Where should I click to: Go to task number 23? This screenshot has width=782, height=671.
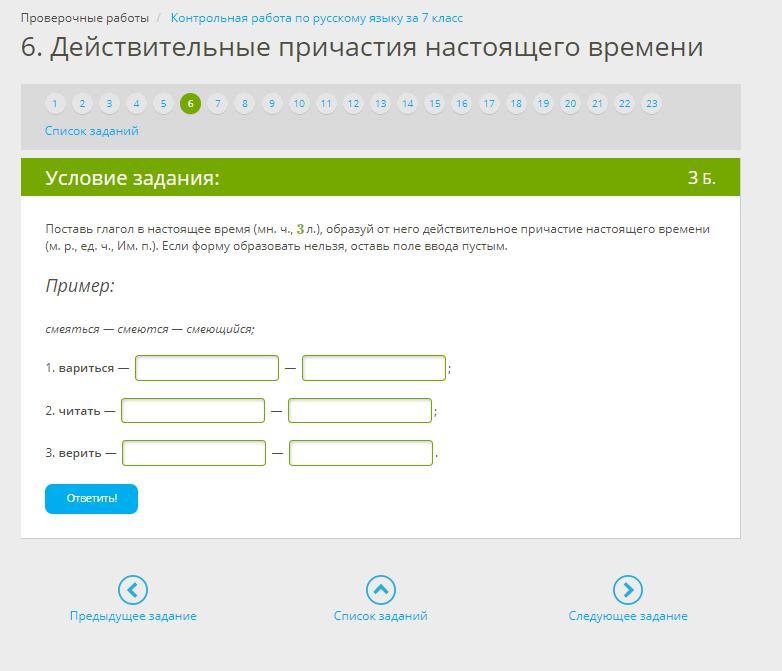[651, 104]
